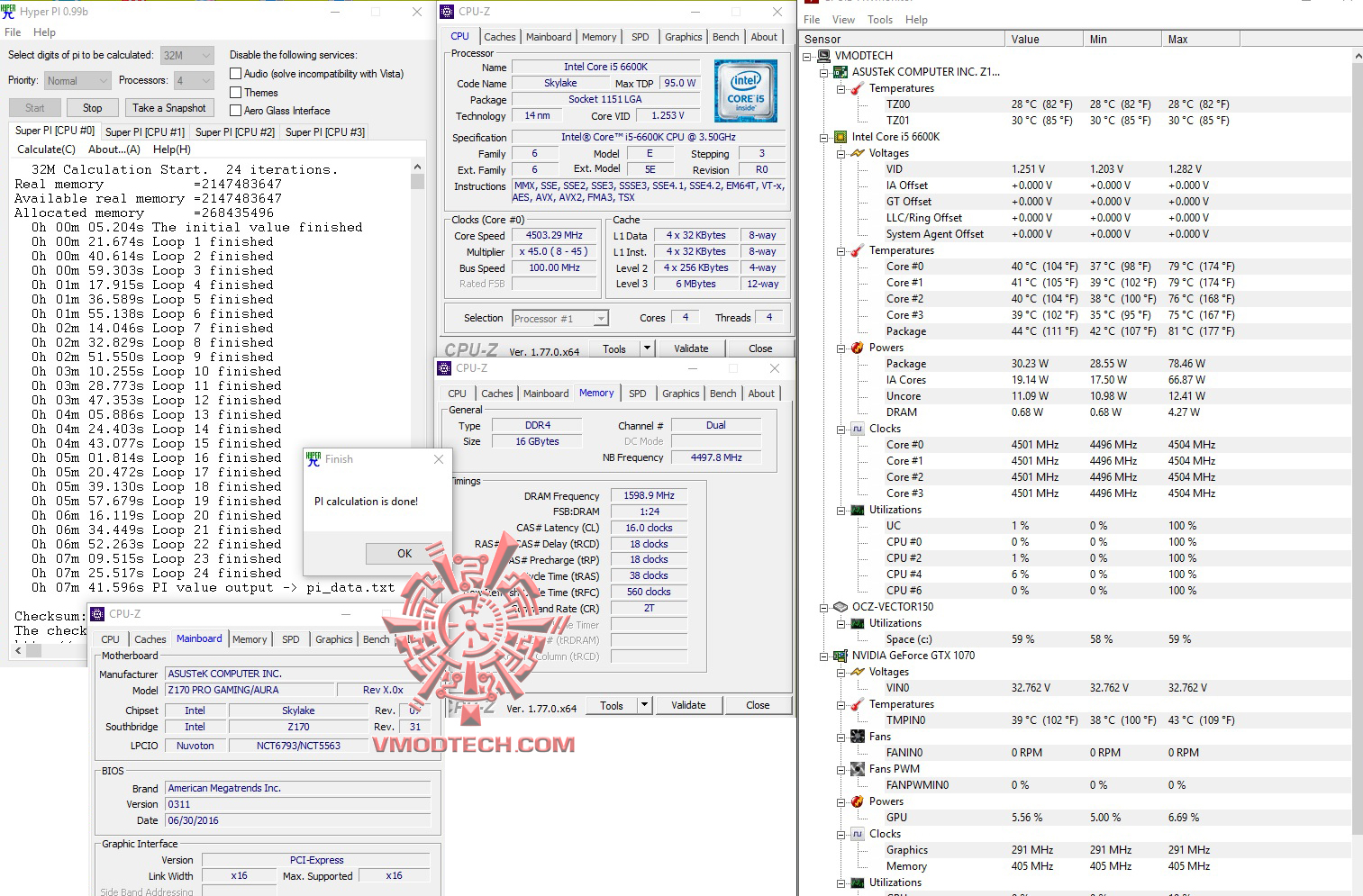The height and width of the screenshot is (896, 1363).
Task: Click the Hyper PI icon in the title bar
Action: [x=10, y=11]
